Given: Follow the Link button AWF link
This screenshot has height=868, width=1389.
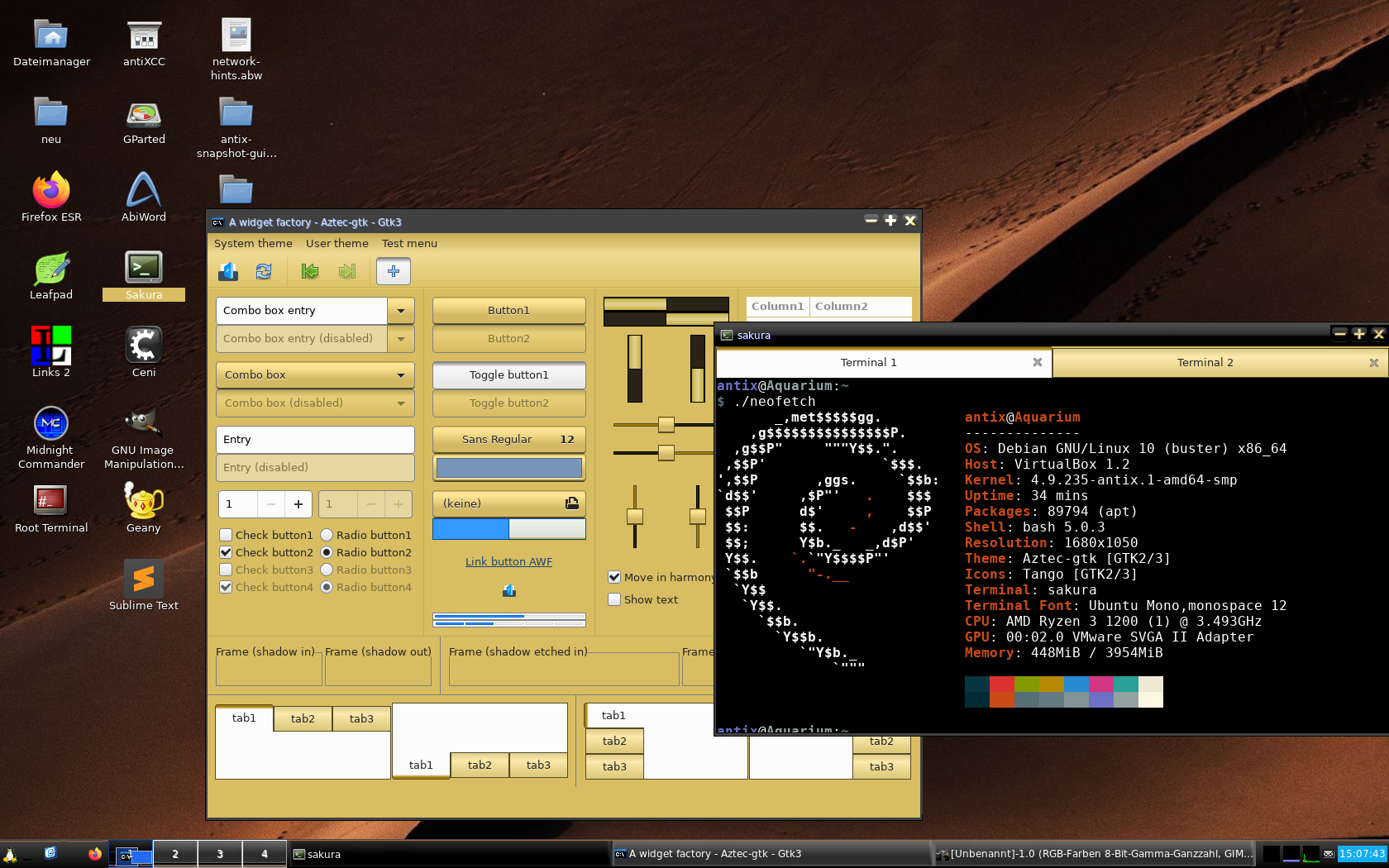Looking at the screenshot, I should click(x=508, y=562).
